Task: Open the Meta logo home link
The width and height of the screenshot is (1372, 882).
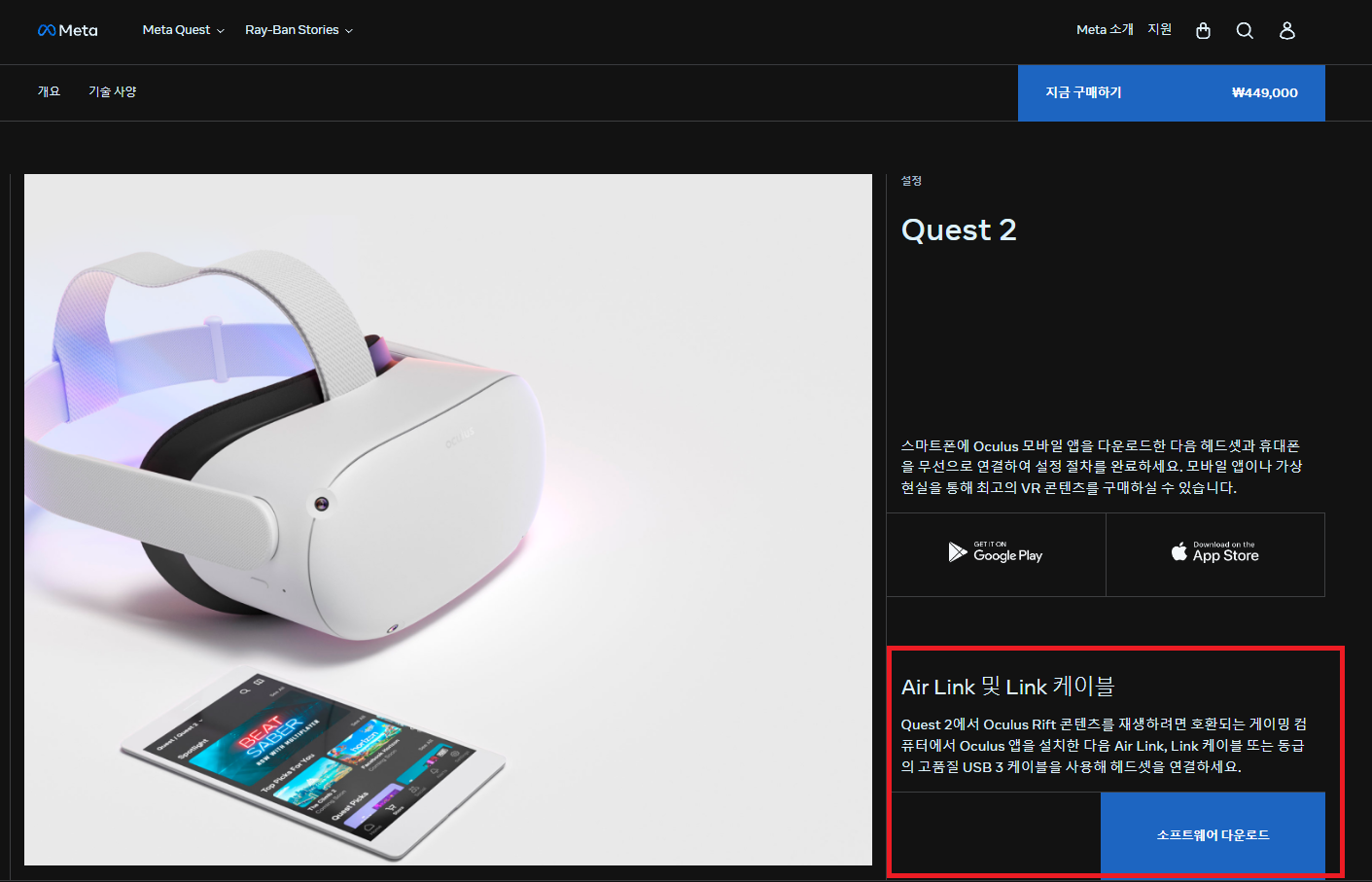Action: pos(67,30)
